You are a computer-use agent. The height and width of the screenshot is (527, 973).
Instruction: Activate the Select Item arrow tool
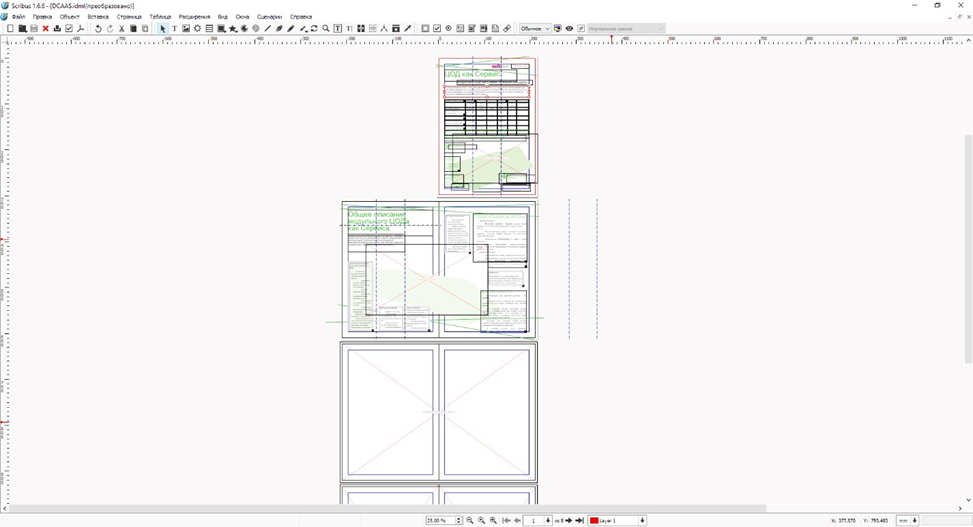coord(163,29)
